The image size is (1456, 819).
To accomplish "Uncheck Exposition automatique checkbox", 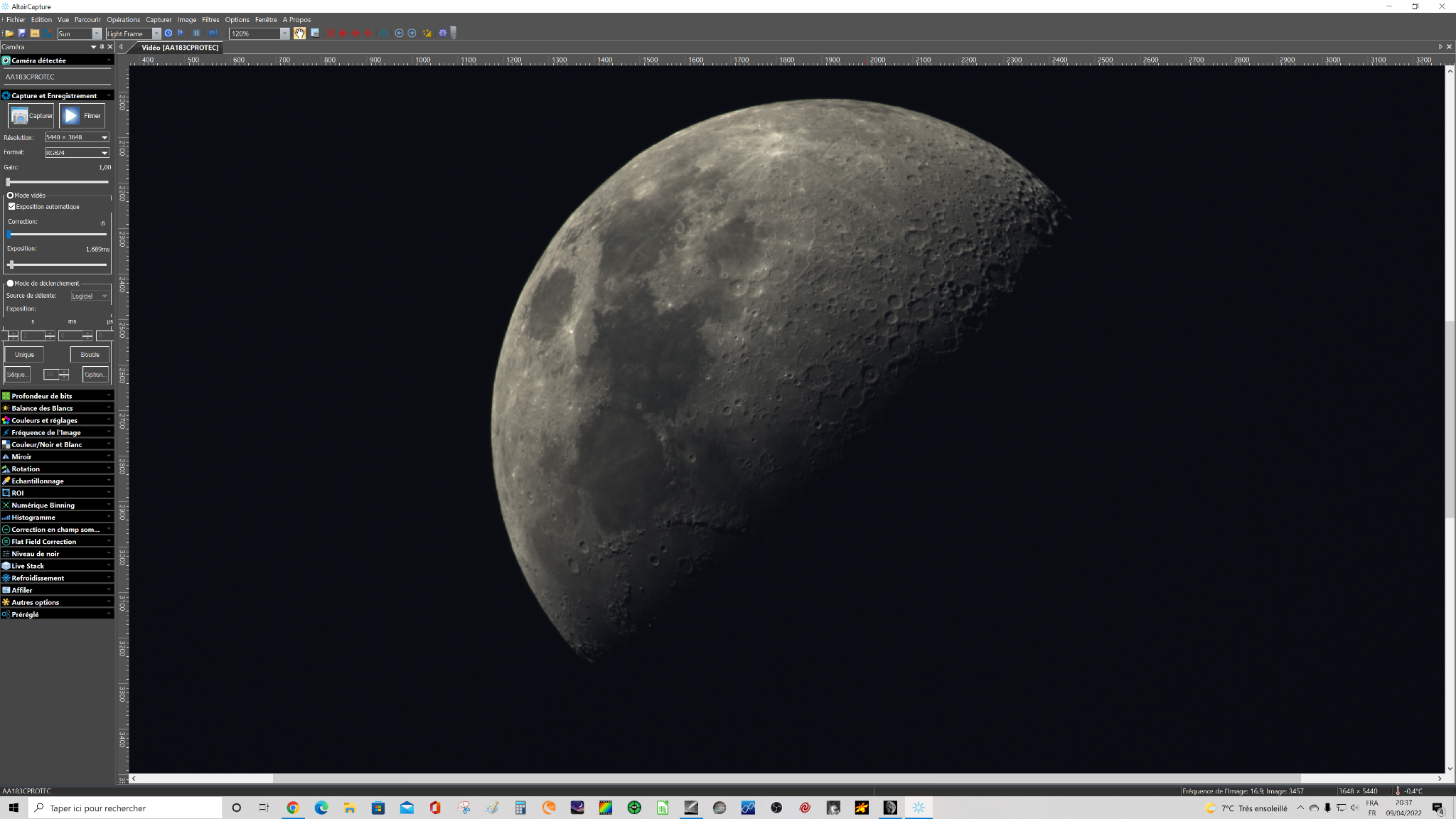I will (x=11, y=207).
